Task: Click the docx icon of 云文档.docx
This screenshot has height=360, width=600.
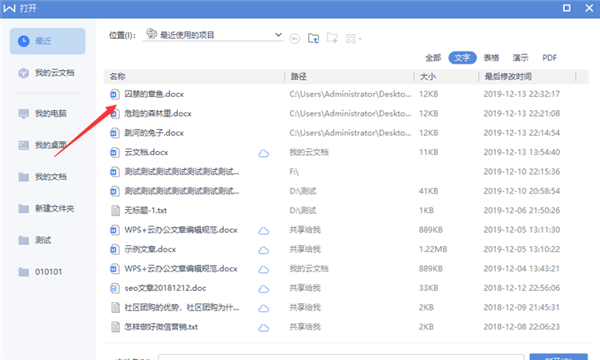Action: pos(114,153)
